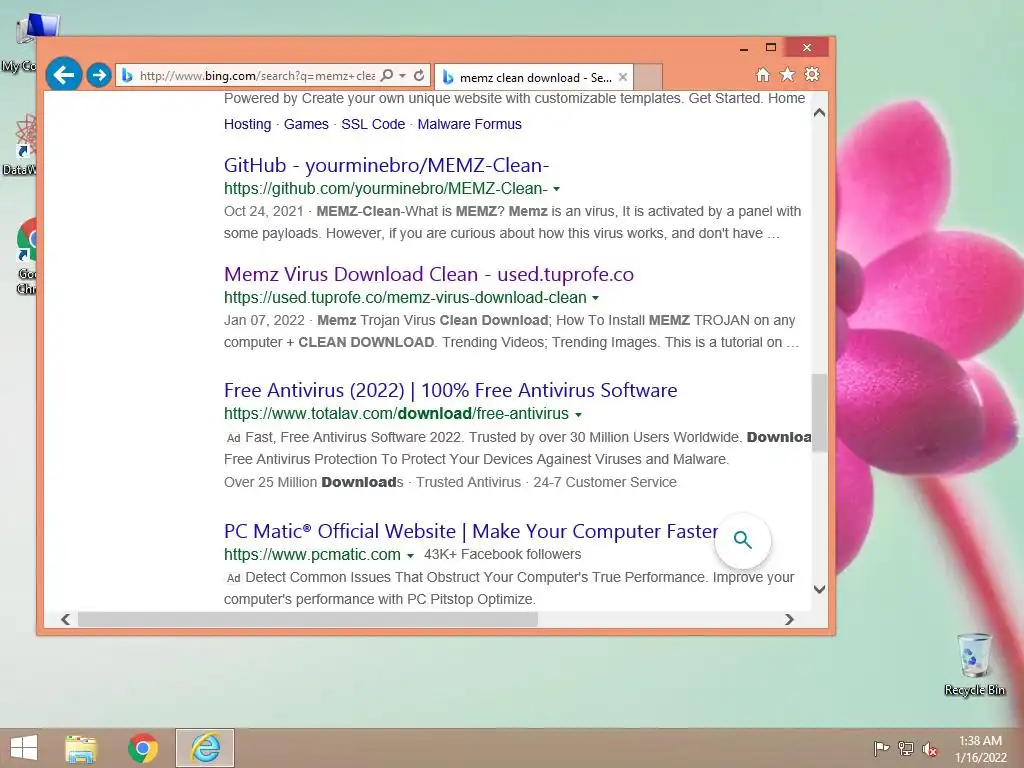Click 'Trusted Antivirus' ad text
The image size is (1024, 768).
[468, 483]
